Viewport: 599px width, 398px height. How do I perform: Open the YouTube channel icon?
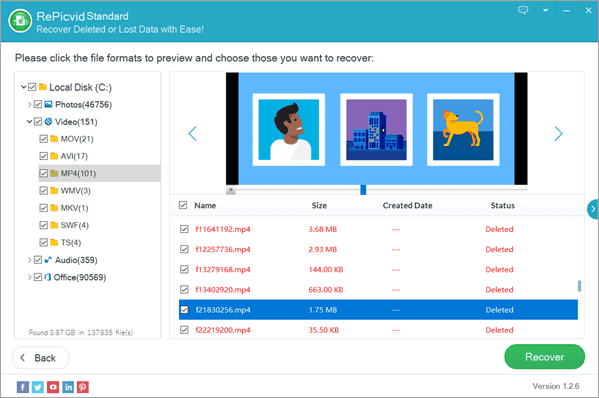click(53, 387)
